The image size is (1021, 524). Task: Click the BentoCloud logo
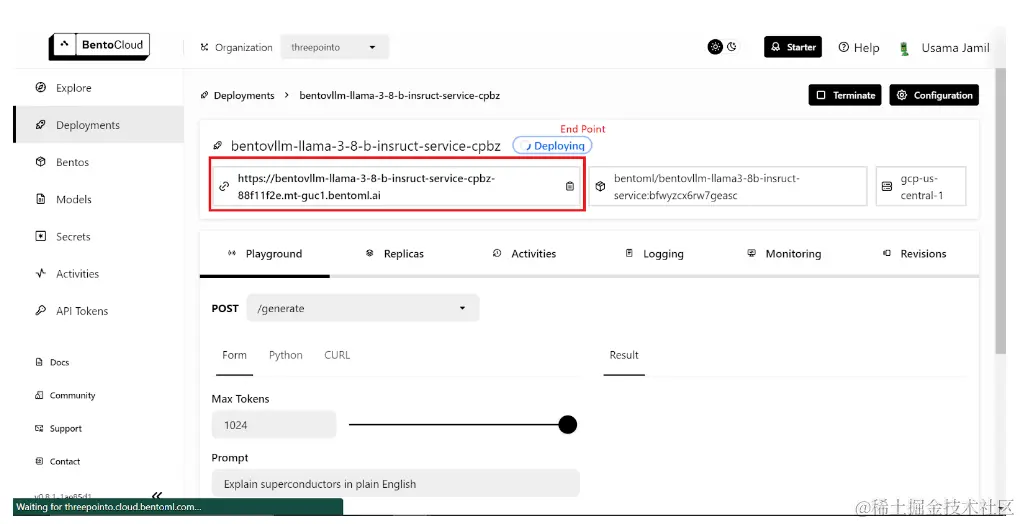coord(100,46)
